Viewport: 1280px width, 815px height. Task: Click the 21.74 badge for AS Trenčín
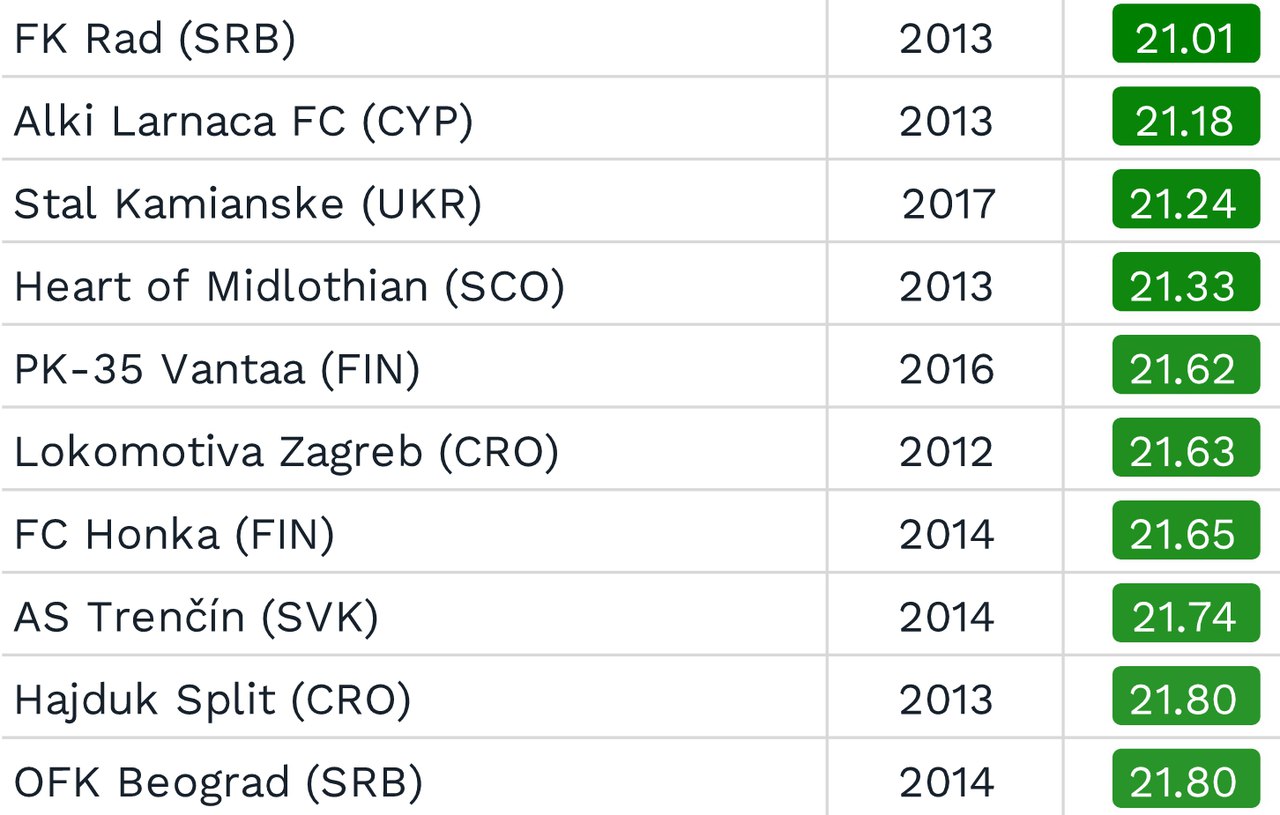click(1186, 615)
